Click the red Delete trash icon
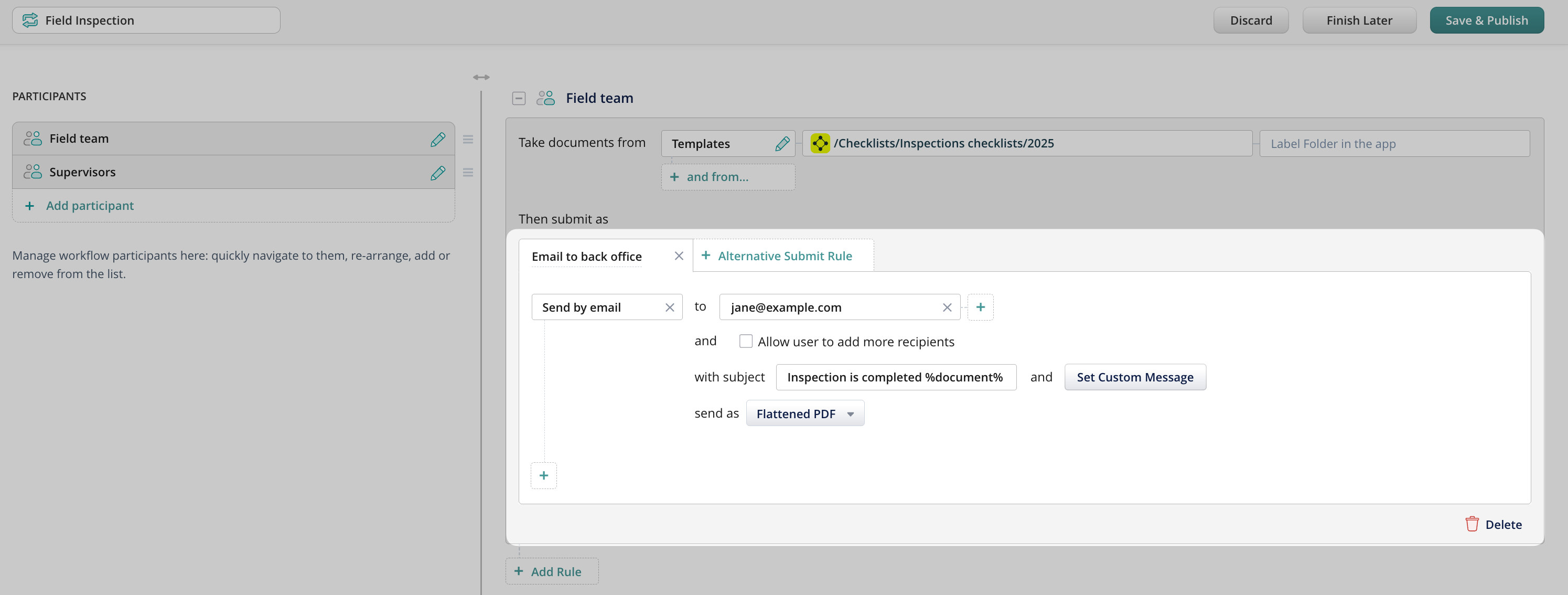 1471,524
